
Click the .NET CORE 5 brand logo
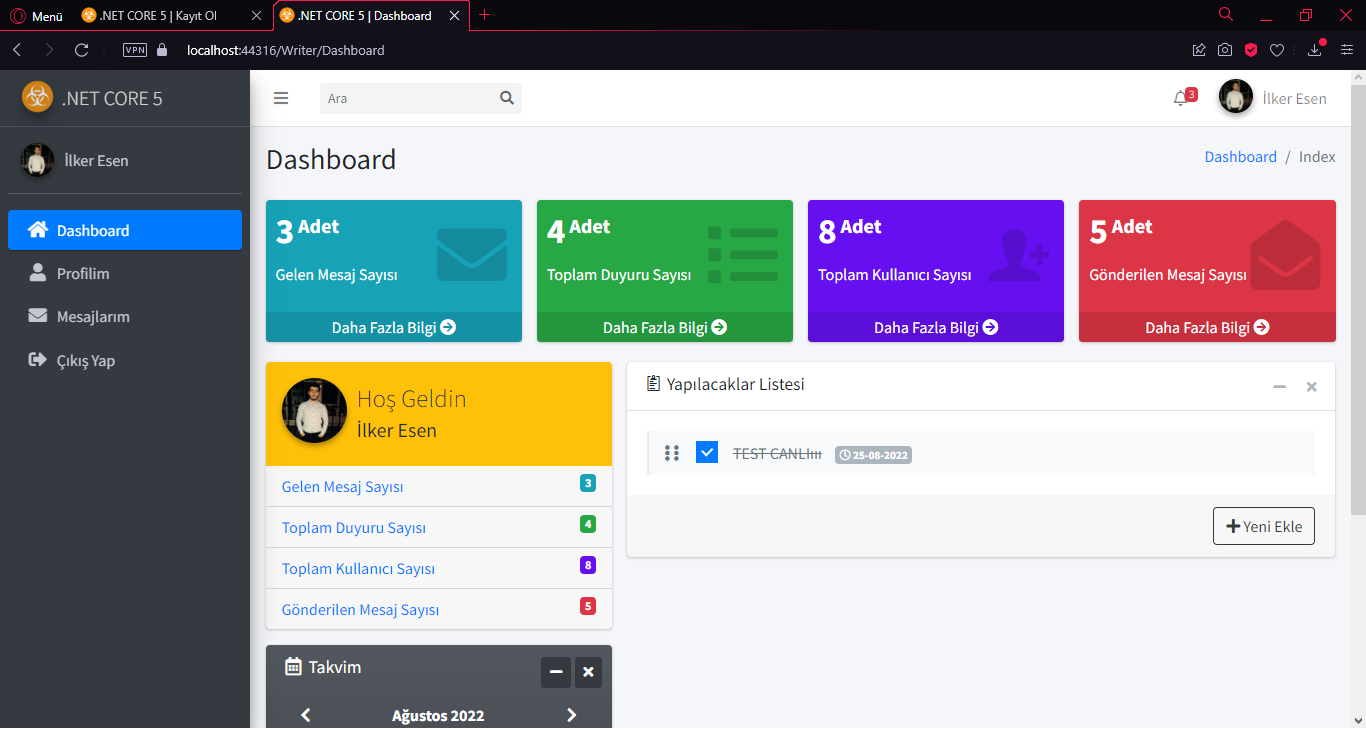pos(37,97)
